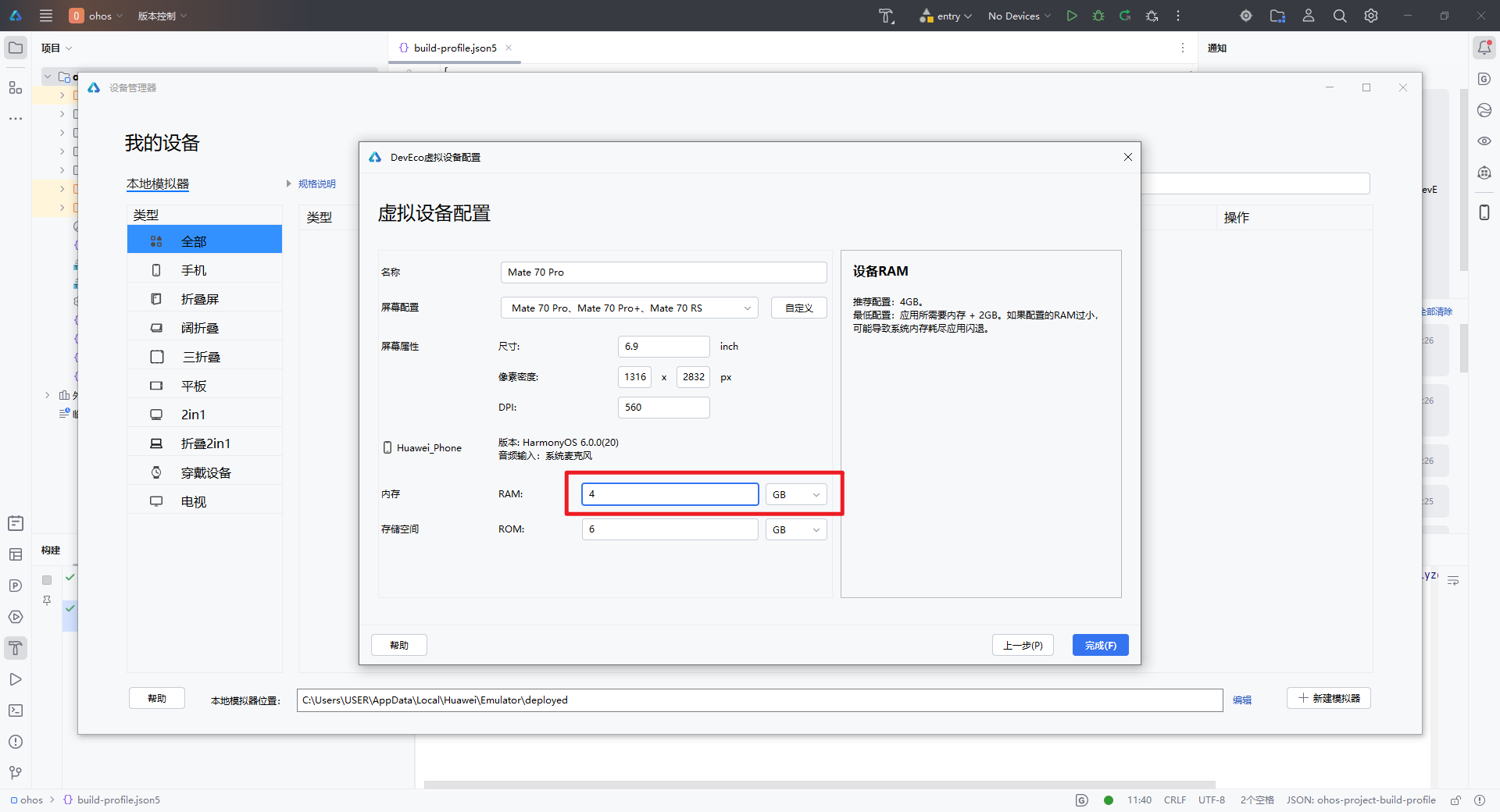The width and height of the screenshot is (1500, 812).
Task: Select 手机 device type
Action: (x=205, y=270)
